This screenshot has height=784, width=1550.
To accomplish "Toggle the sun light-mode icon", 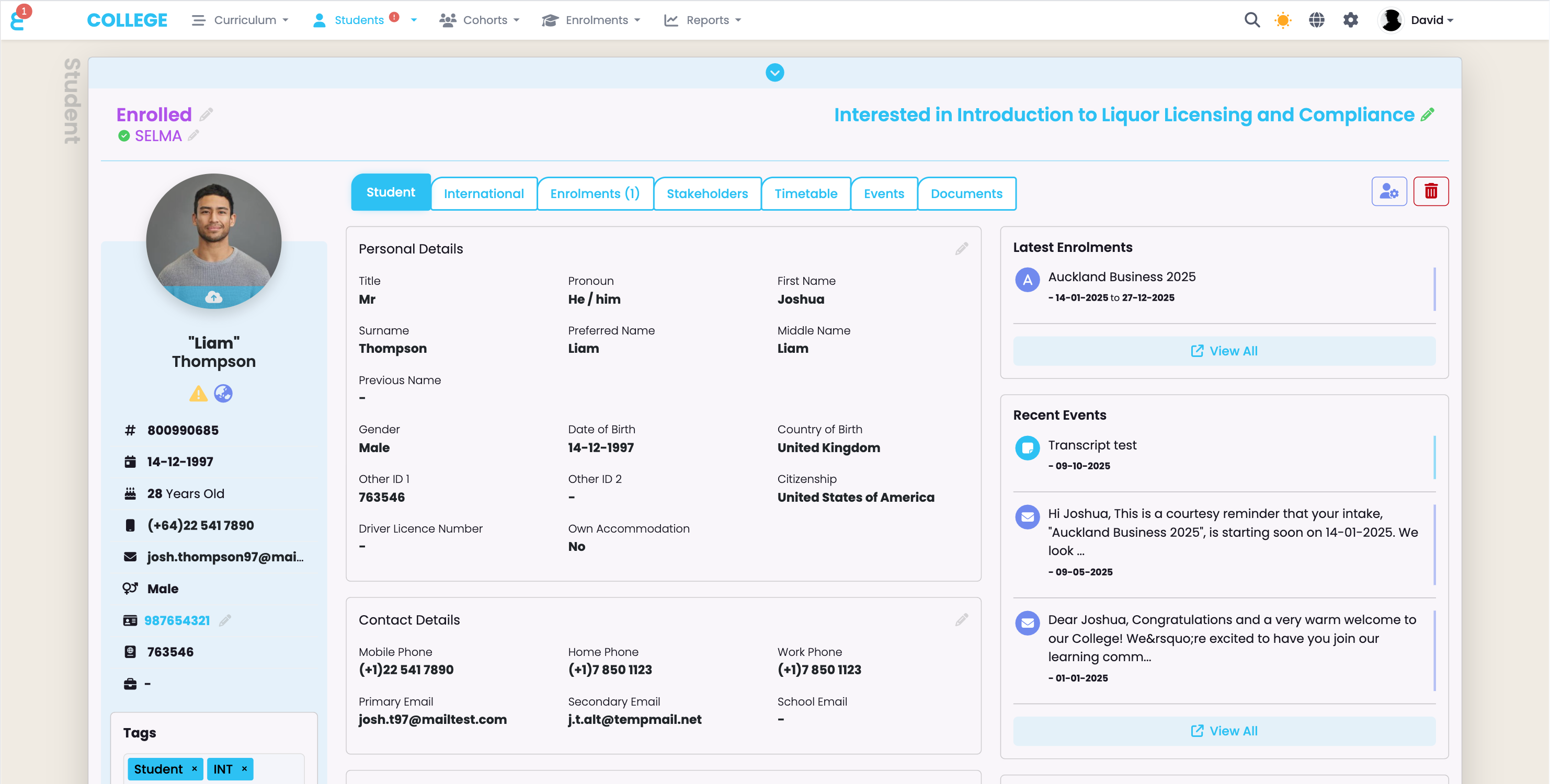I will (x=1283, y=20).
